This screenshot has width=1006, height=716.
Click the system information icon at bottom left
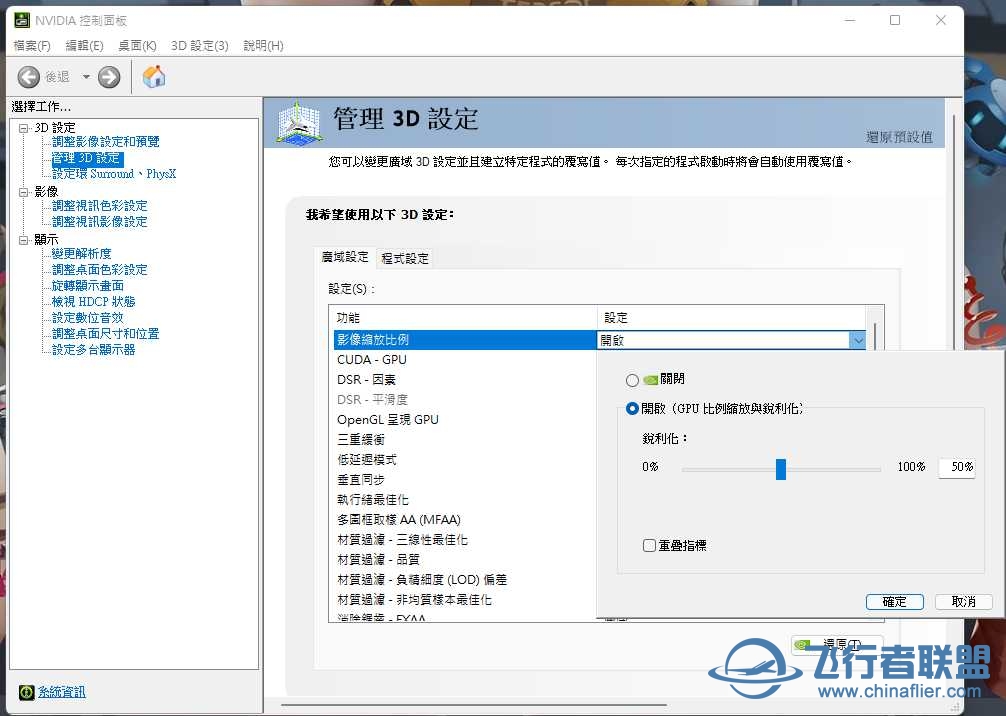pyautogui.click(x=26, y=692)
